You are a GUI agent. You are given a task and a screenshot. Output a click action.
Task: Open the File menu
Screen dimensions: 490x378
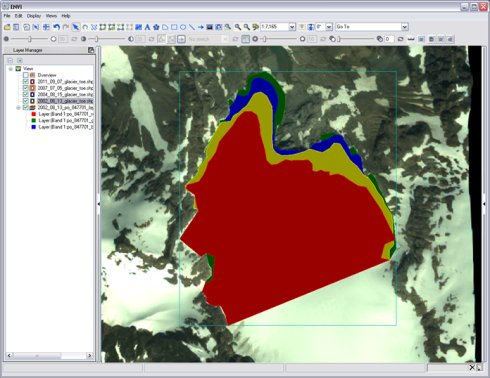(x=7, y=16)
